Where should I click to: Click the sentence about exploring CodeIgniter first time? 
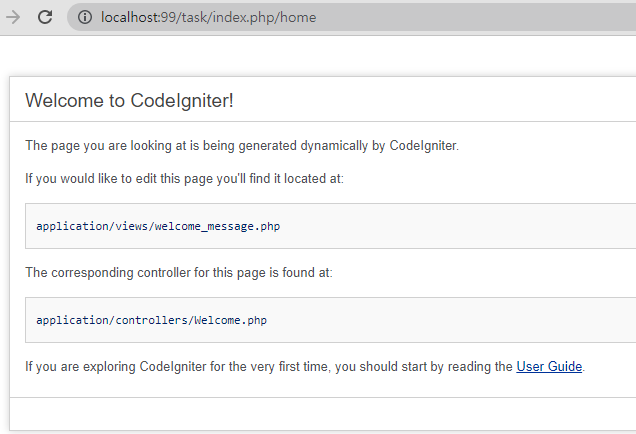[x=305, y=366]
